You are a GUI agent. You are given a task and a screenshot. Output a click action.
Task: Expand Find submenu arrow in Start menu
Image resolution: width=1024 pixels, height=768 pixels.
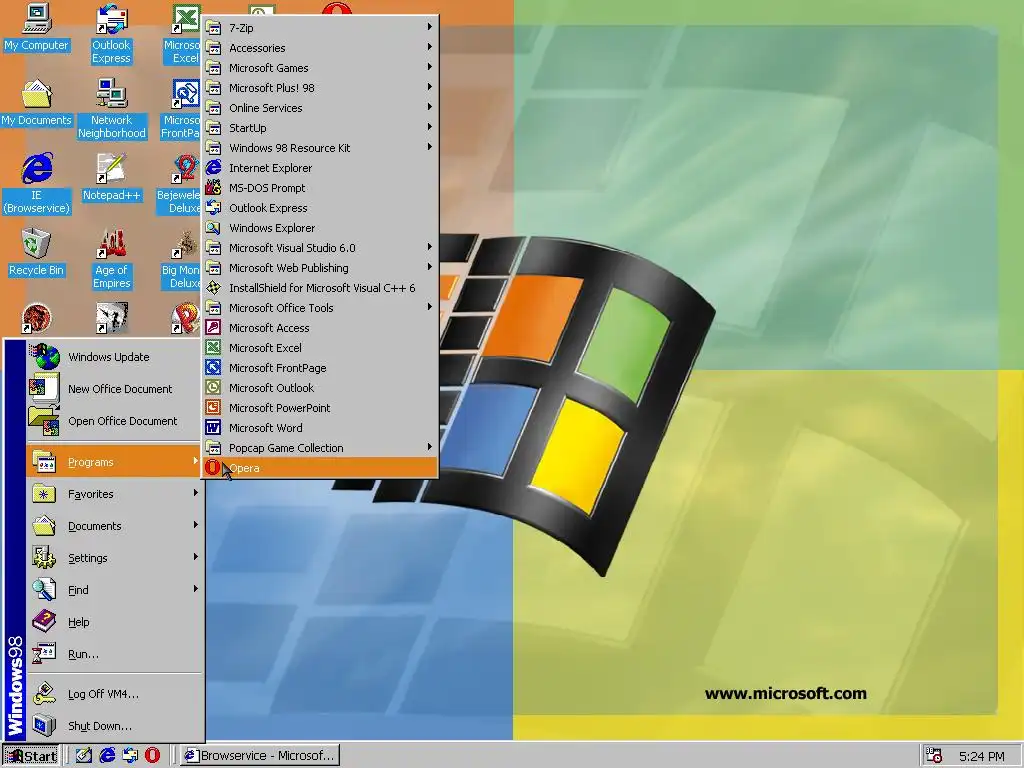pyautogui.click(x=195, y=589)
